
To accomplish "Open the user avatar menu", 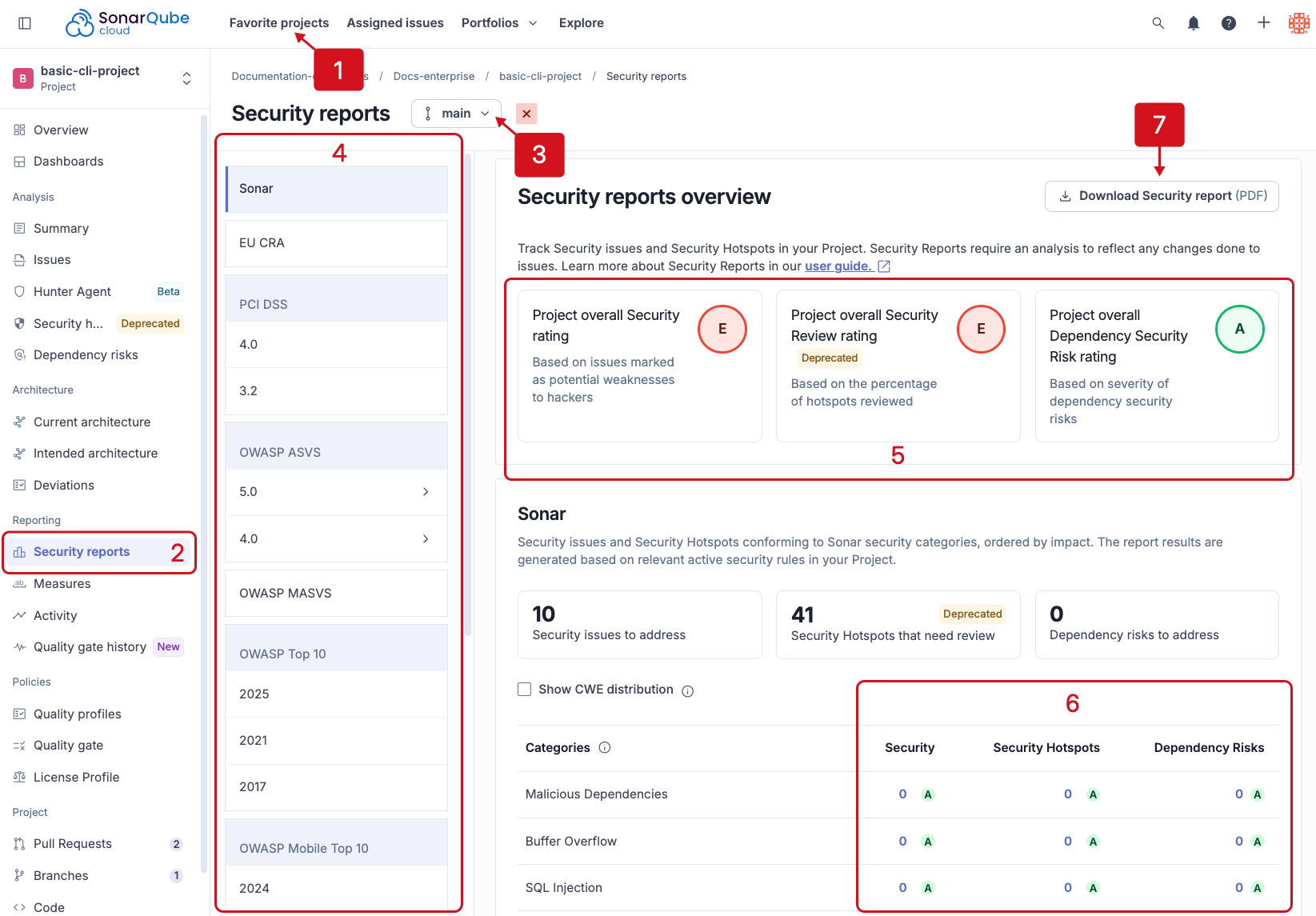I will (x=1298, y=23).
